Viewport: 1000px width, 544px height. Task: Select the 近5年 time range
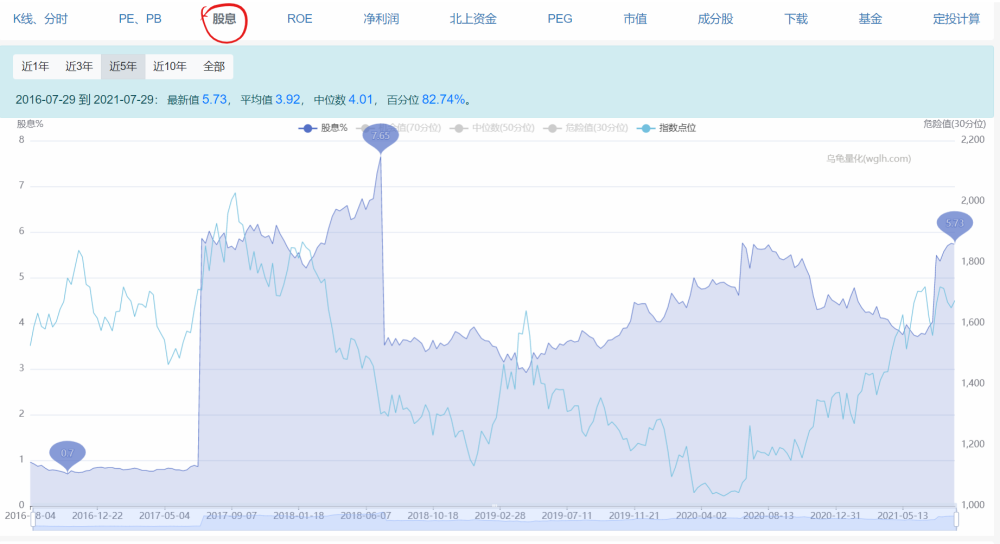123,66
